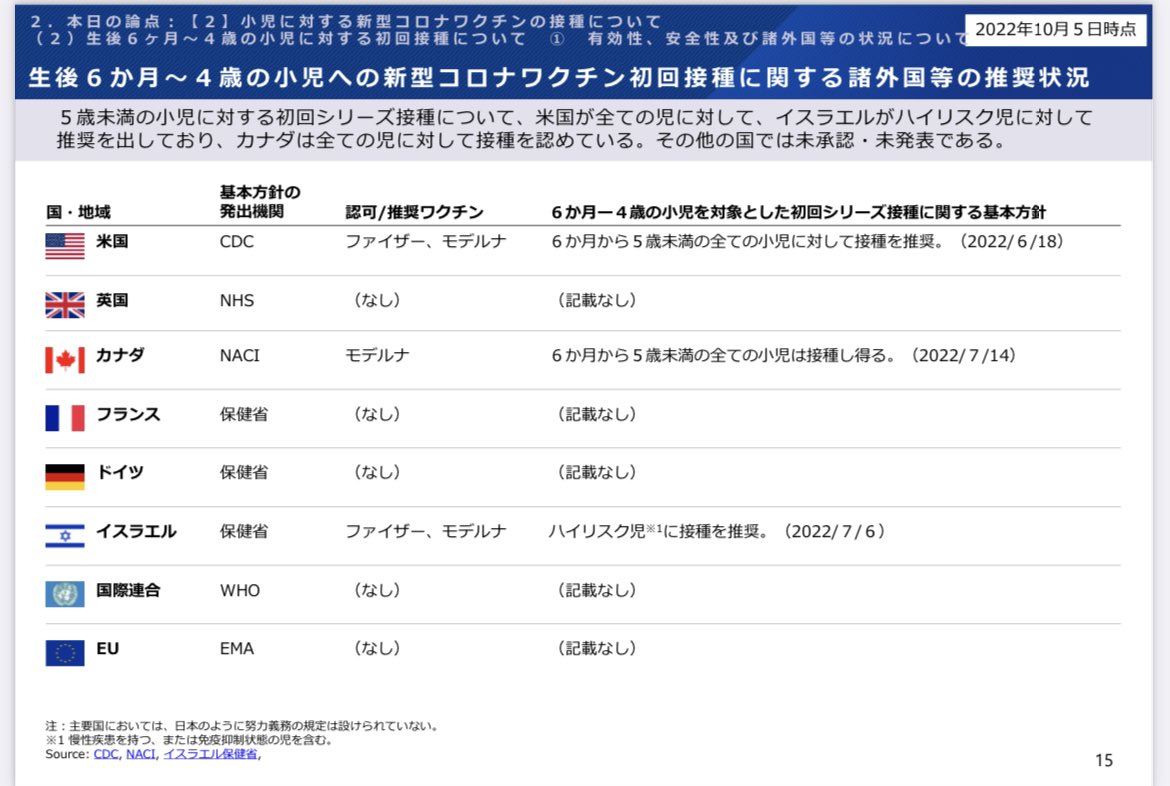Click the header line (2)生後6ヶ月～4歳の小児
Screen dimensions: 1170x786
click(x=500, y=38)
